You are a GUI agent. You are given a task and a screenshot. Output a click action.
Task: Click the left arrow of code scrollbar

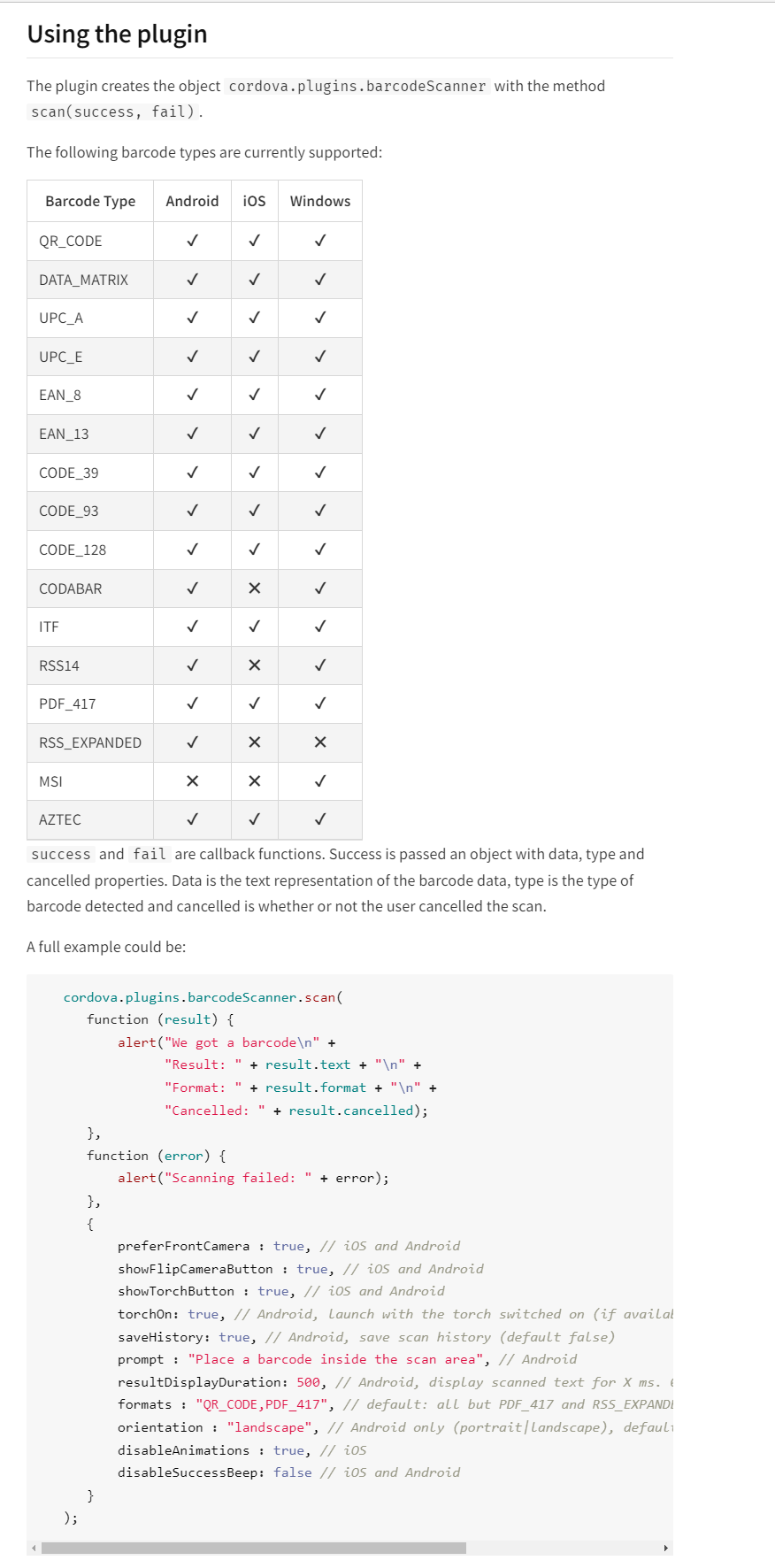(x=34, y=1548)
